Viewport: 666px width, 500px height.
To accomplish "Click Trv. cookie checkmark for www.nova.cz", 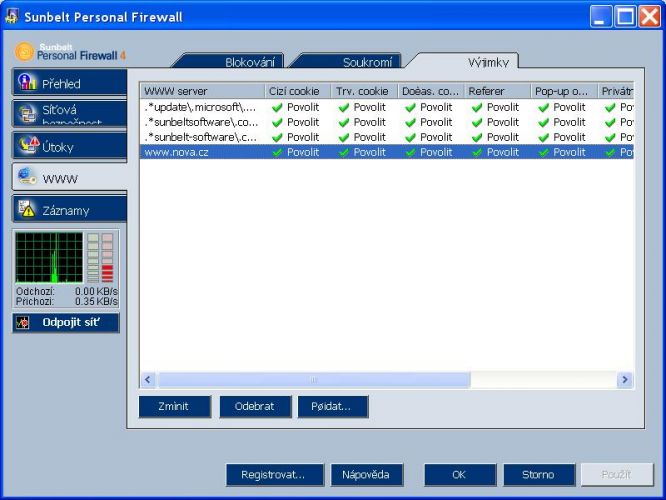I will click(x=344, y=152).
